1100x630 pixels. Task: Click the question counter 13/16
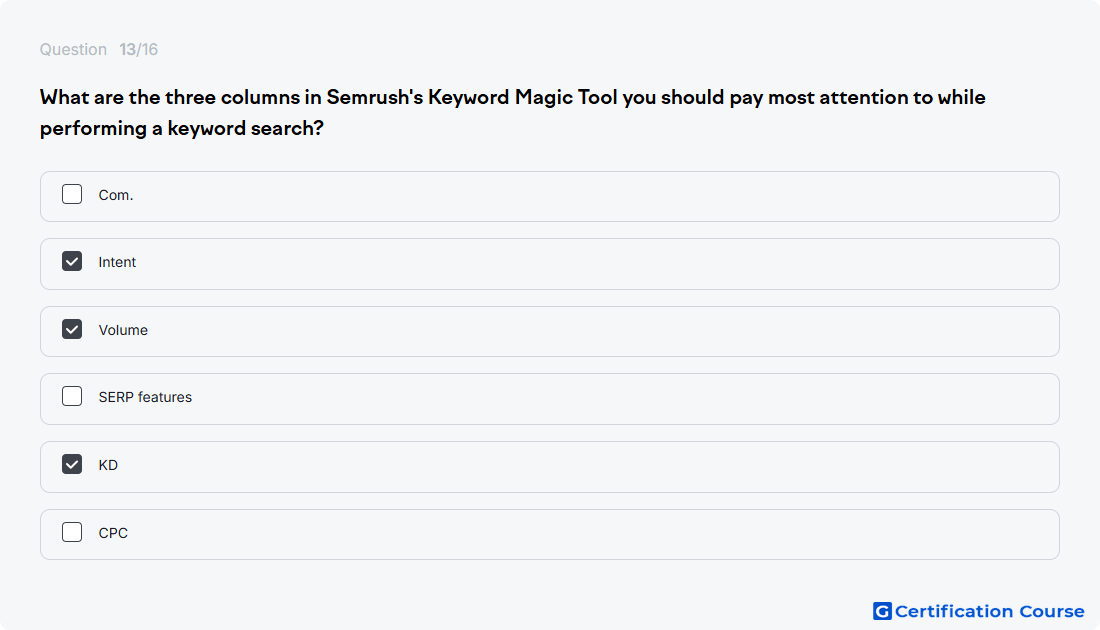(138, 49)
